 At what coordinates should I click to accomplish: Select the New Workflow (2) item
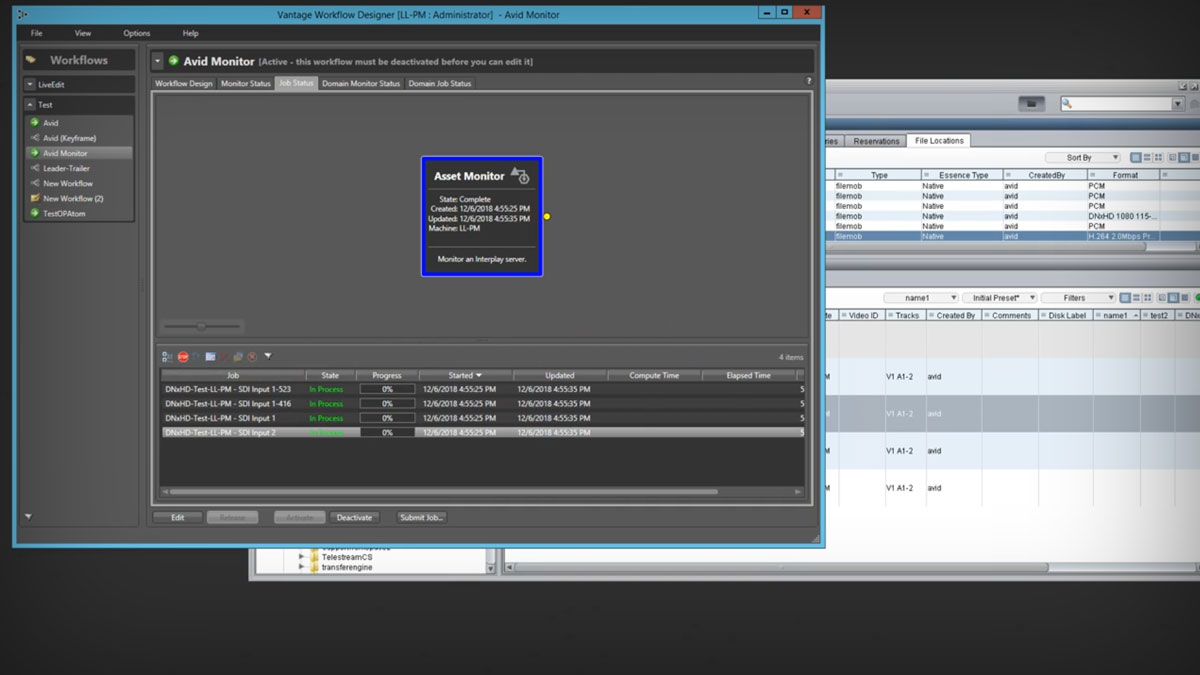(x=78, y=198)
